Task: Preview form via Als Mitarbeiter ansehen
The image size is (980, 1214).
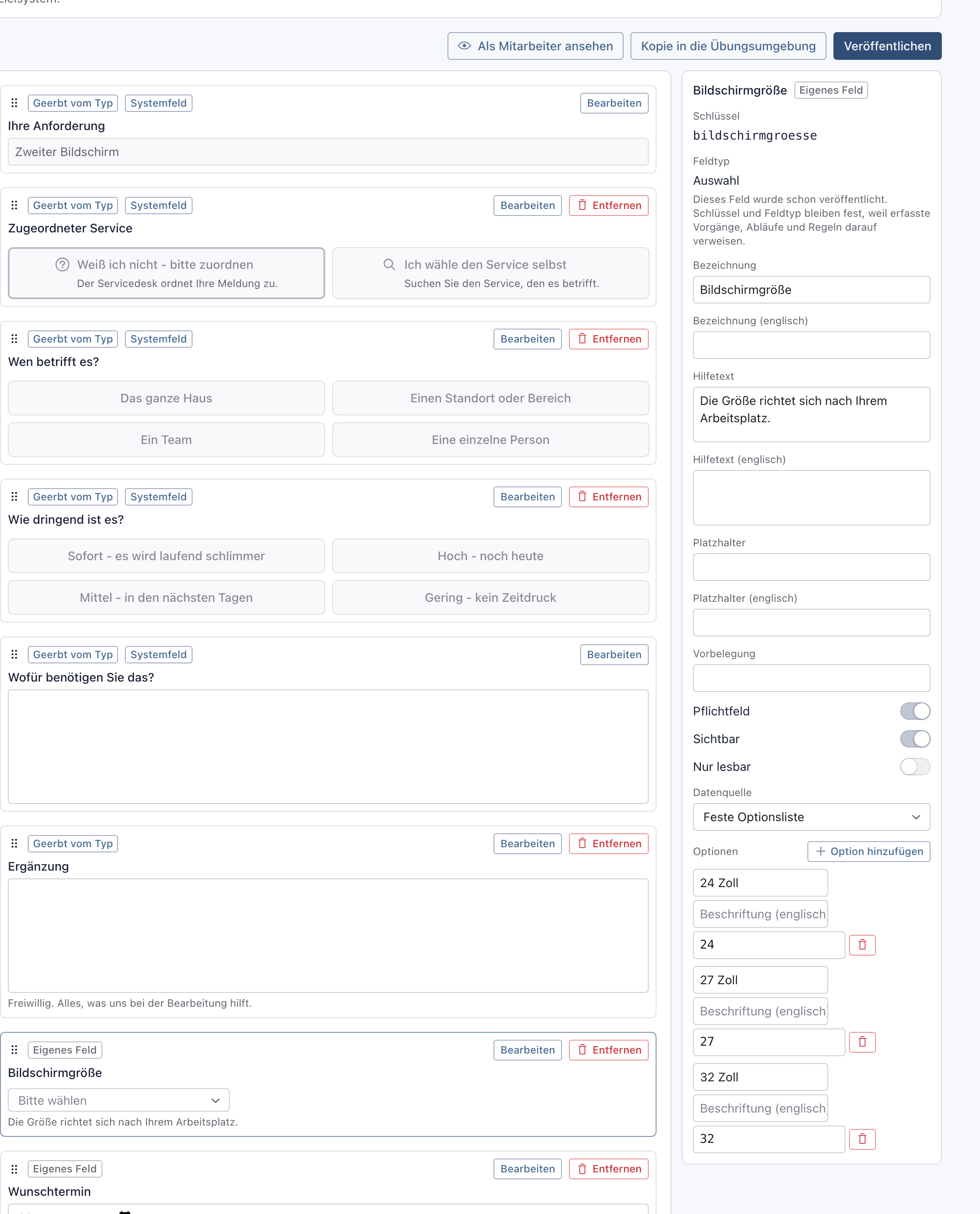Action: (535, 46)
